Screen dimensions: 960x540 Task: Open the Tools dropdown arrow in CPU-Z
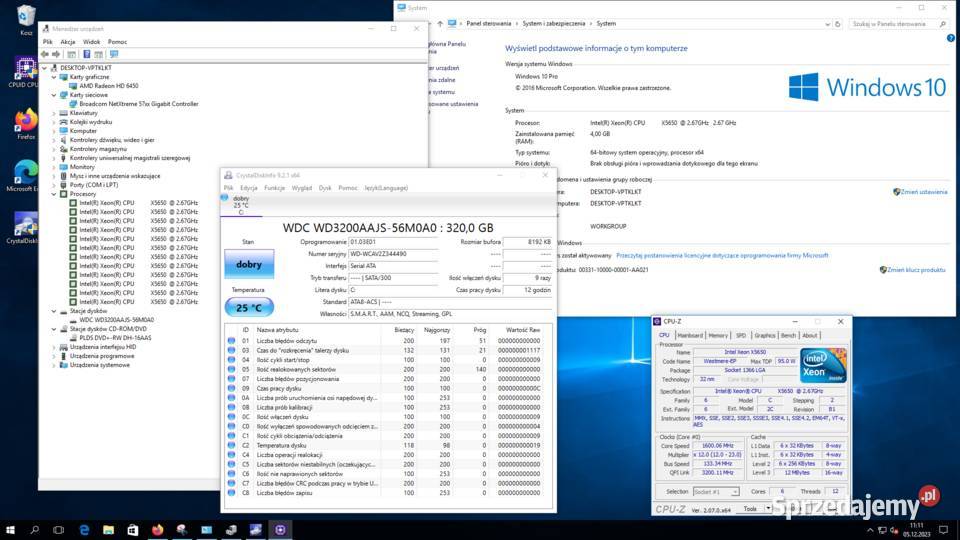(x=768, y=509)
